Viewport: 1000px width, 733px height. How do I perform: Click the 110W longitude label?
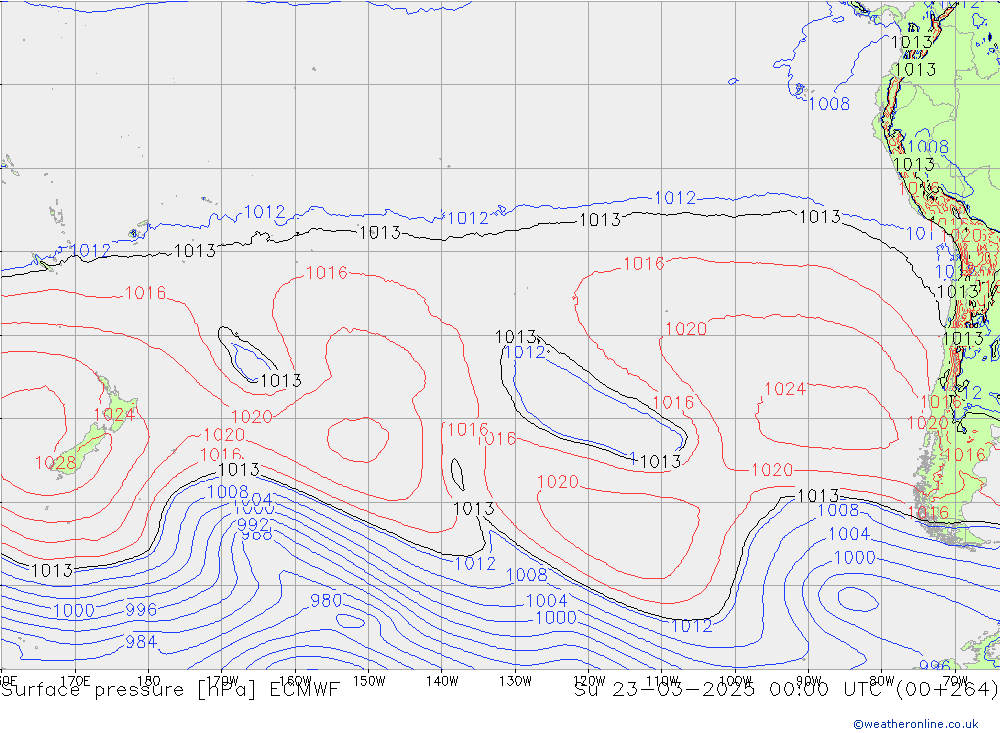tap(662, 681)
